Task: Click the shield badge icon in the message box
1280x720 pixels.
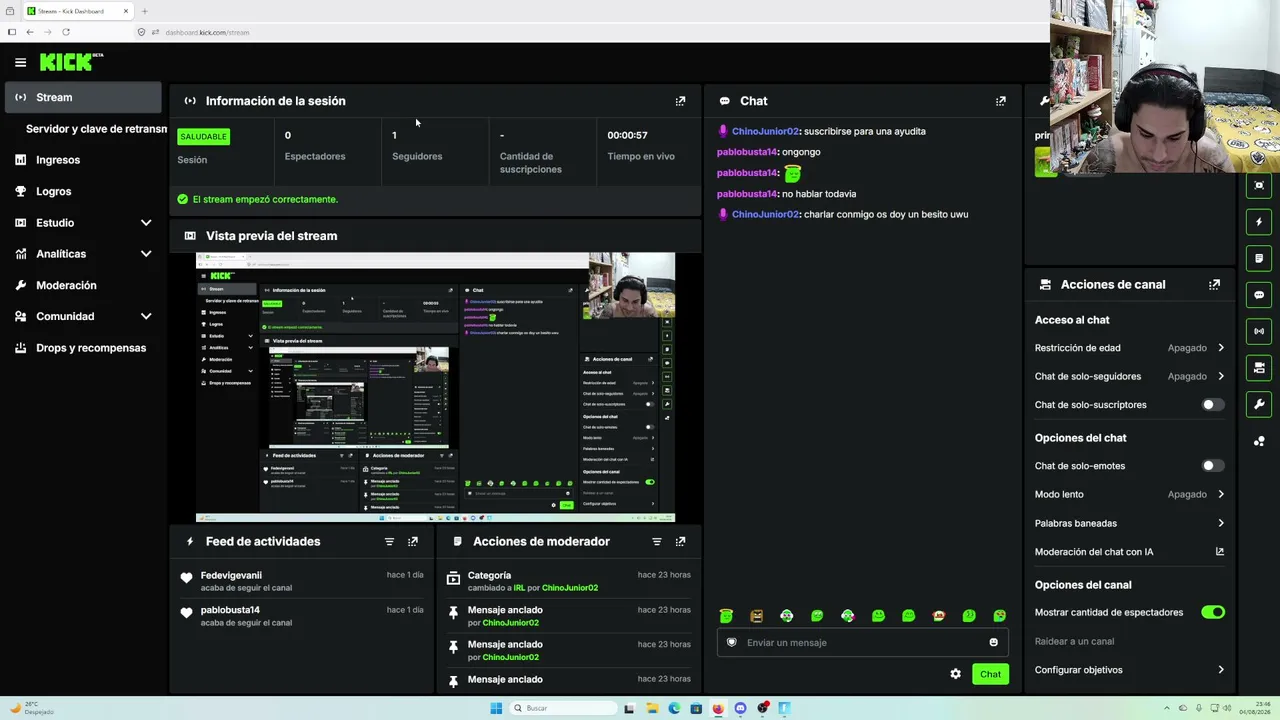Action: 732,642
